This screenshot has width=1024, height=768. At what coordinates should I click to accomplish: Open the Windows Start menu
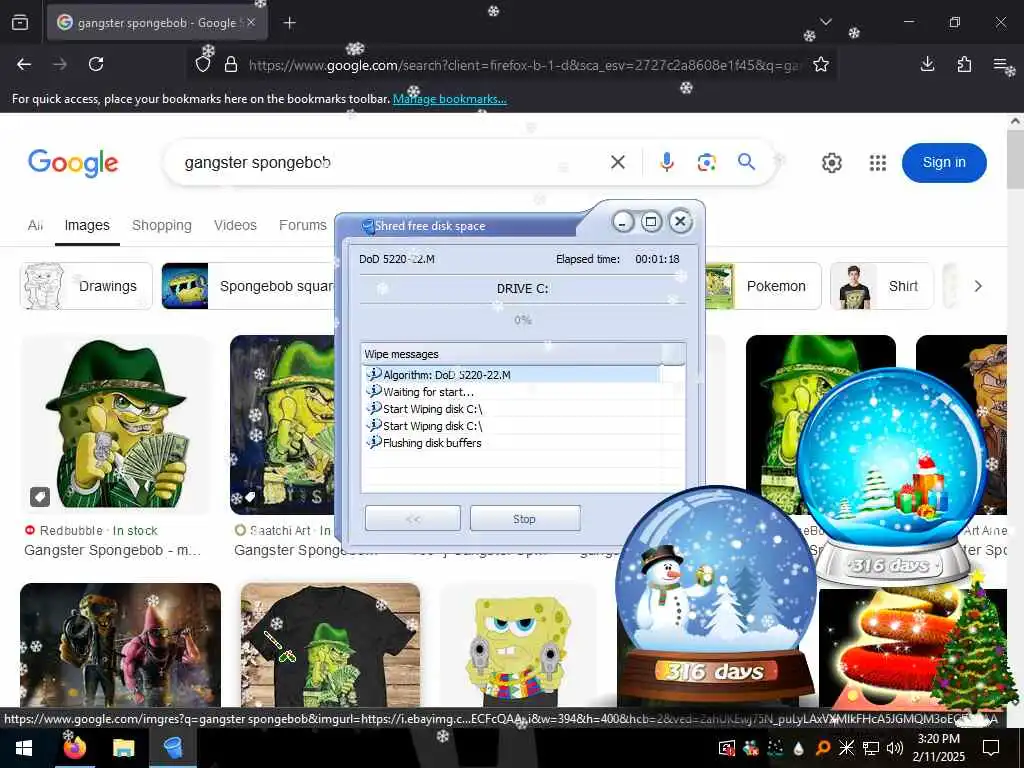point(24,748)
